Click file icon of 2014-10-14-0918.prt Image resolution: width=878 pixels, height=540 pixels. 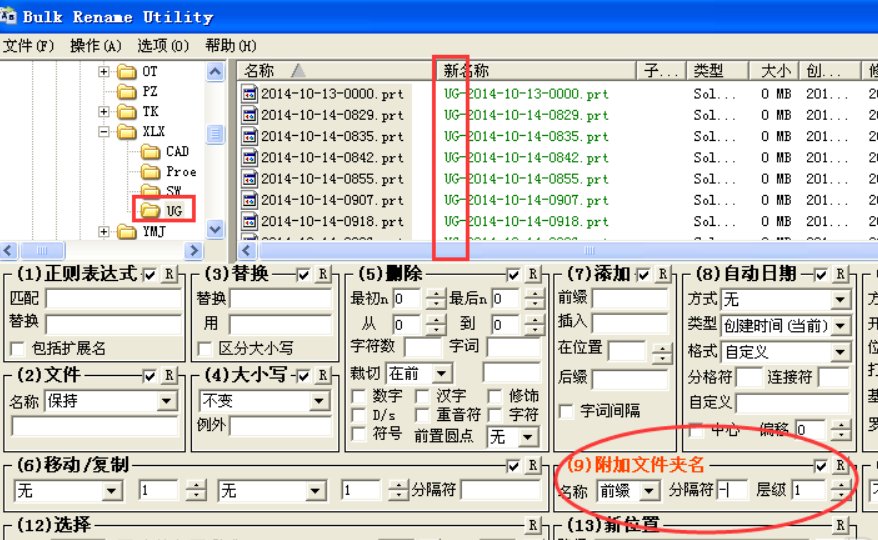249,221
